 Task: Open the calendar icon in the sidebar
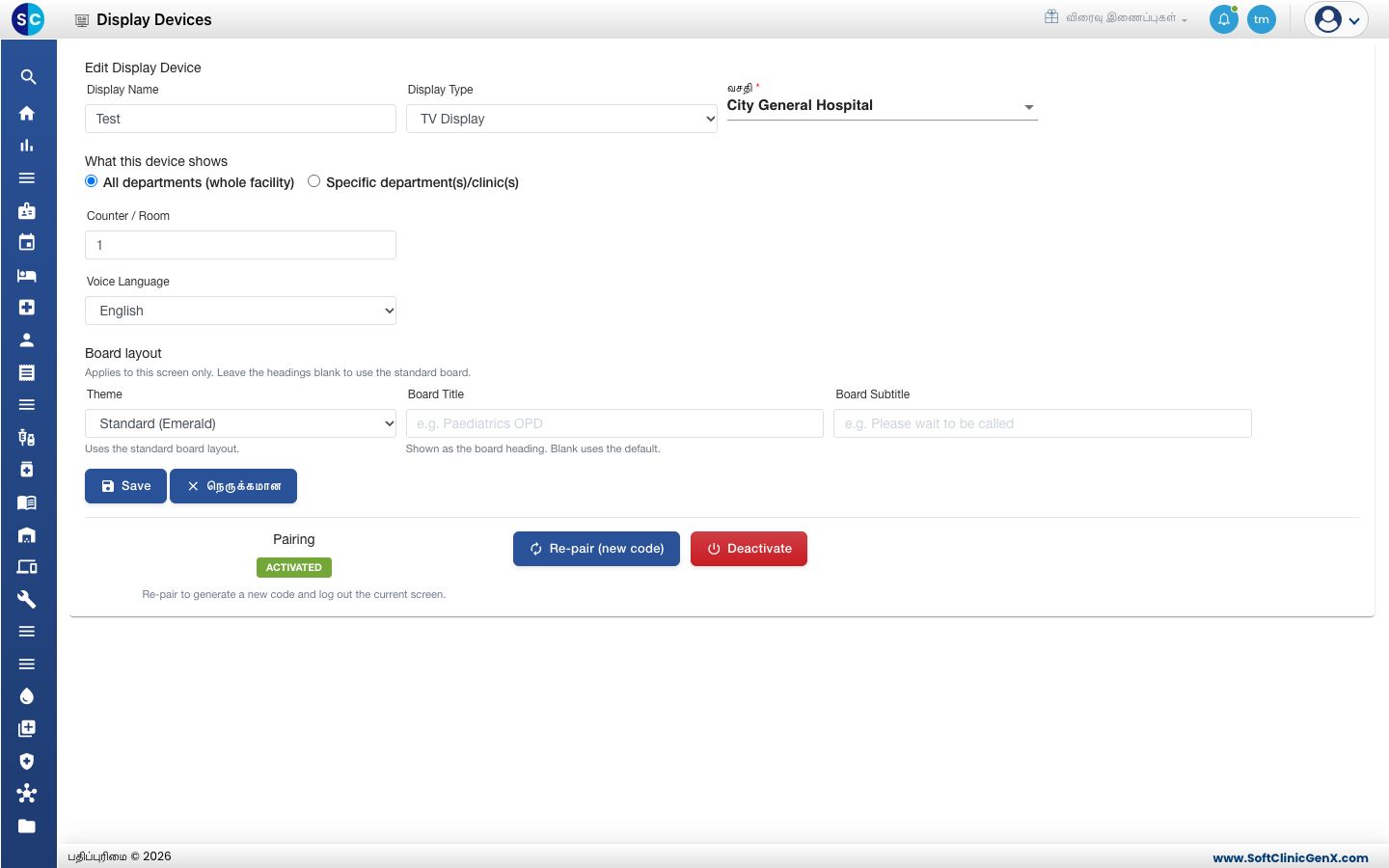[x=27, y=242]
